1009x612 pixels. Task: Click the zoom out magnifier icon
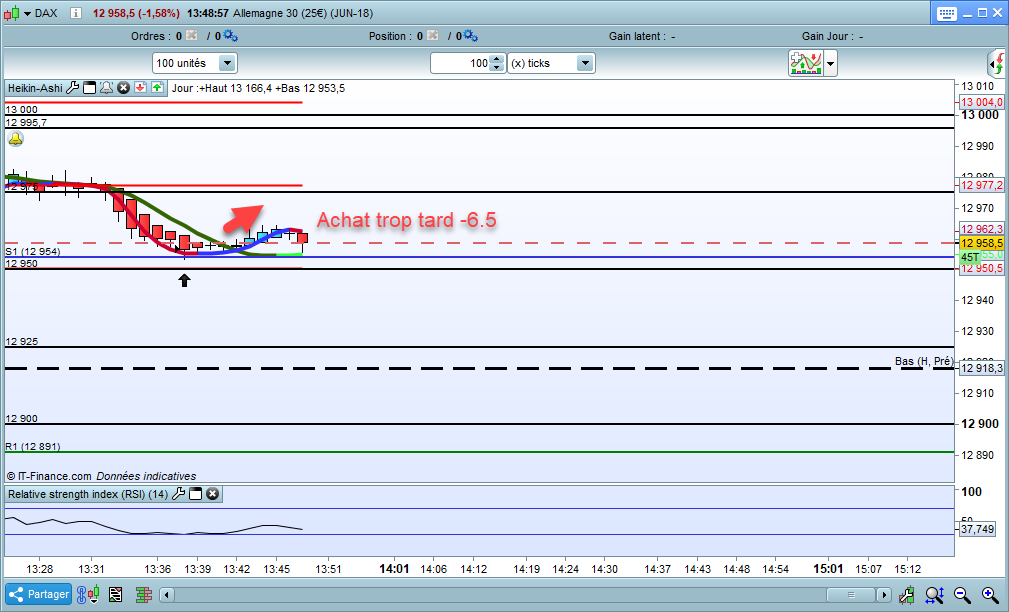[962, 594]
